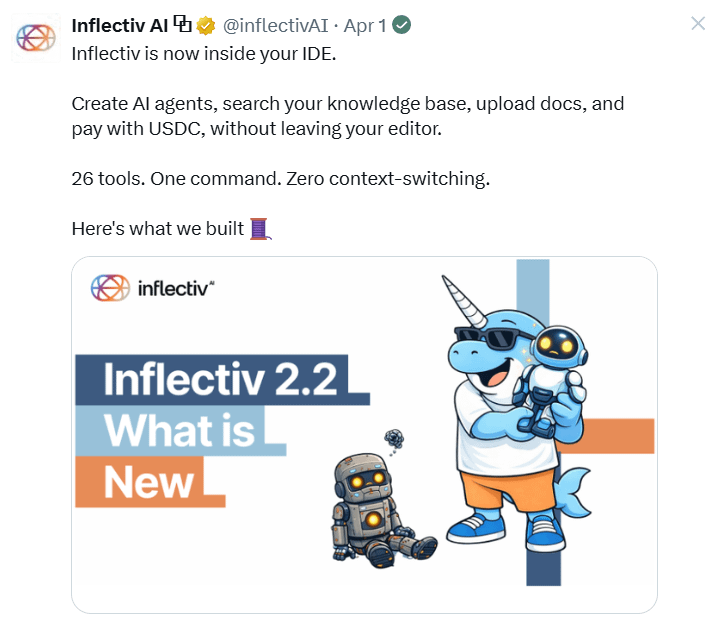Click the thought cloud above the sitting robot
715x617 pixels.
[394, 441]
